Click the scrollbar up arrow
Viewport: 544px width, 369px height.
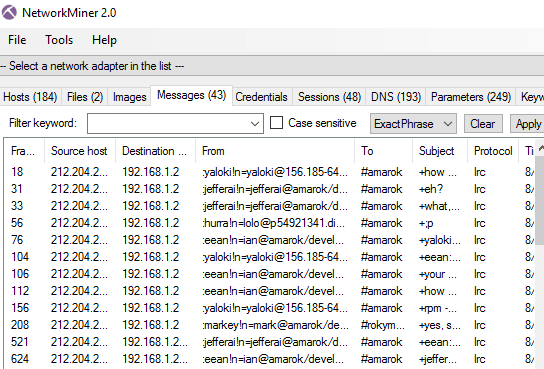coord(540,148)
